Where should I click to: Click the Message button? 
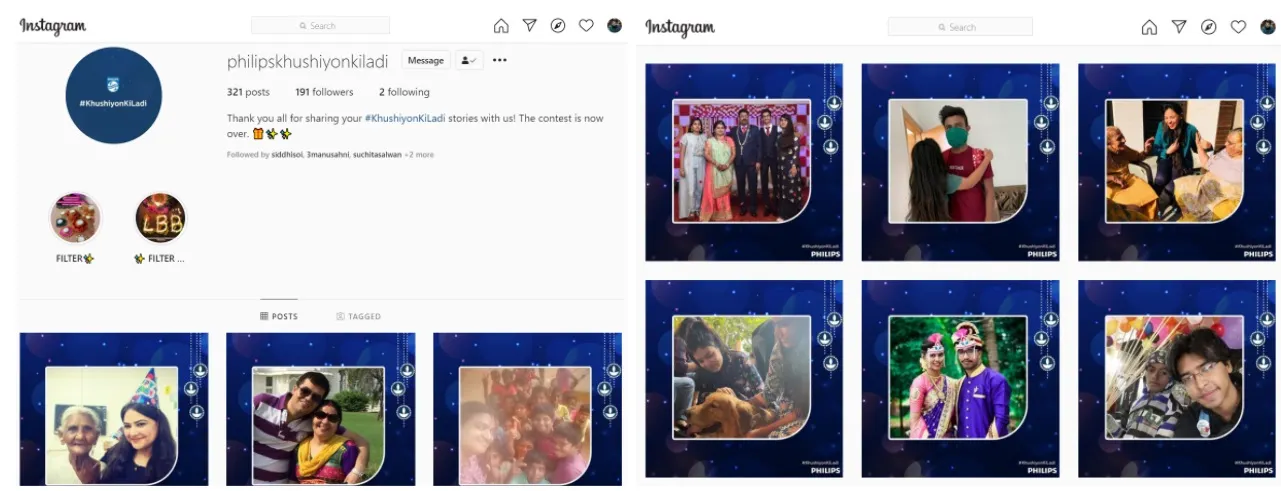[426, 60]
